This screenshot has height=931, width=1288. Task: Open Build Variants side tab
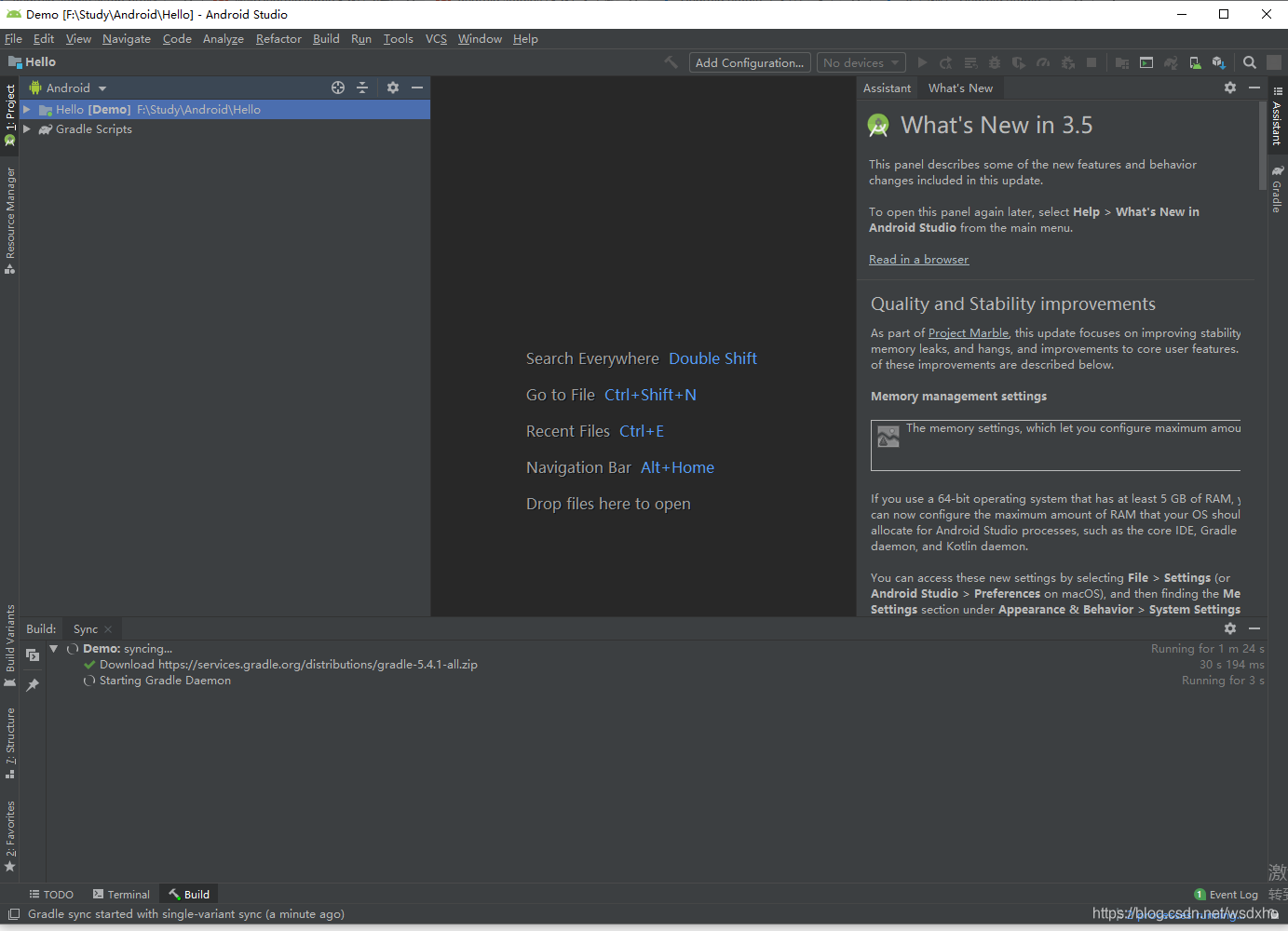(x=10, y=646)
